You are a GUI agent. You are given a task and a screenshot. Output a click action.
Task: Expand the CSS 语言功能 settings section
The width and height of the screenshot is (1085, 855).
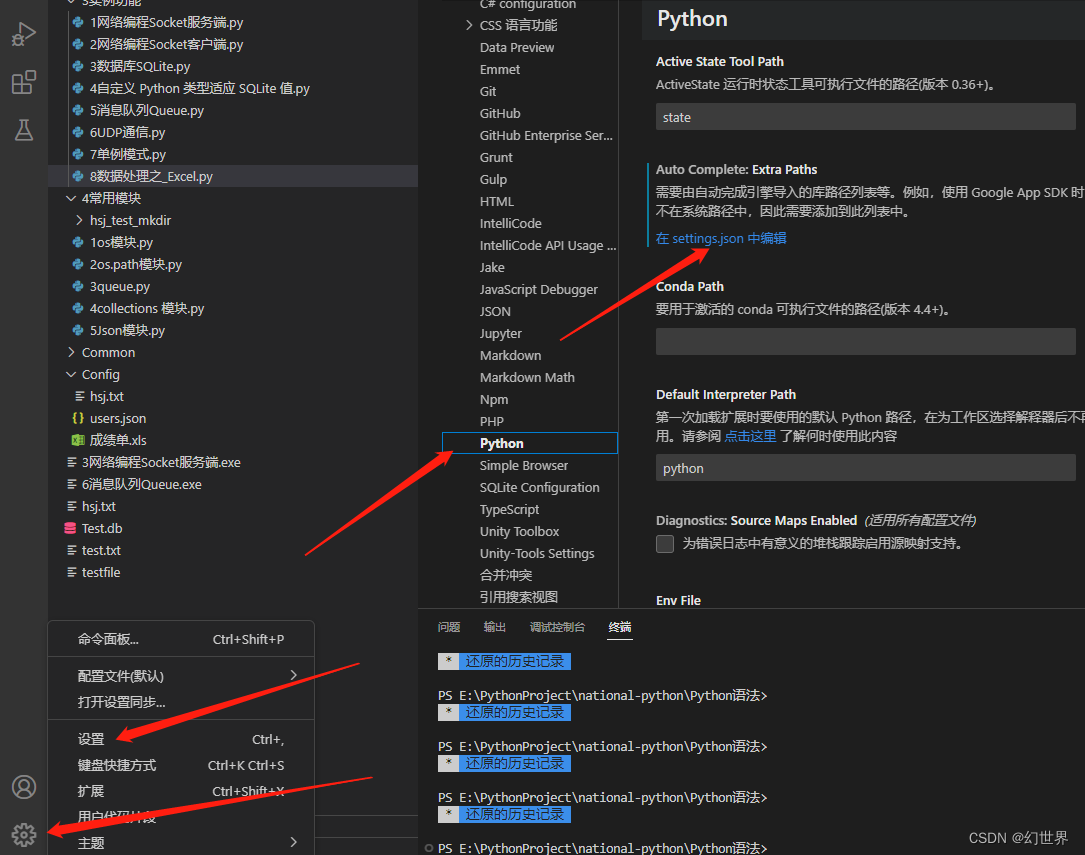(470, 25)
